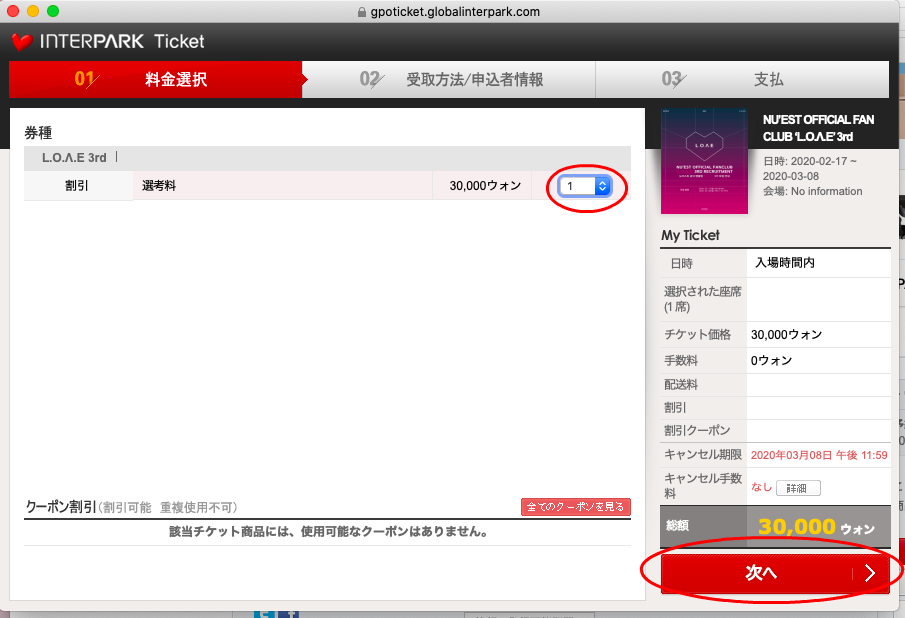Select the 01 料金選択 step tab
Image resolution: width=905 pixels, height=618 pixels.
pyautogui.click(x=155, y=79)
